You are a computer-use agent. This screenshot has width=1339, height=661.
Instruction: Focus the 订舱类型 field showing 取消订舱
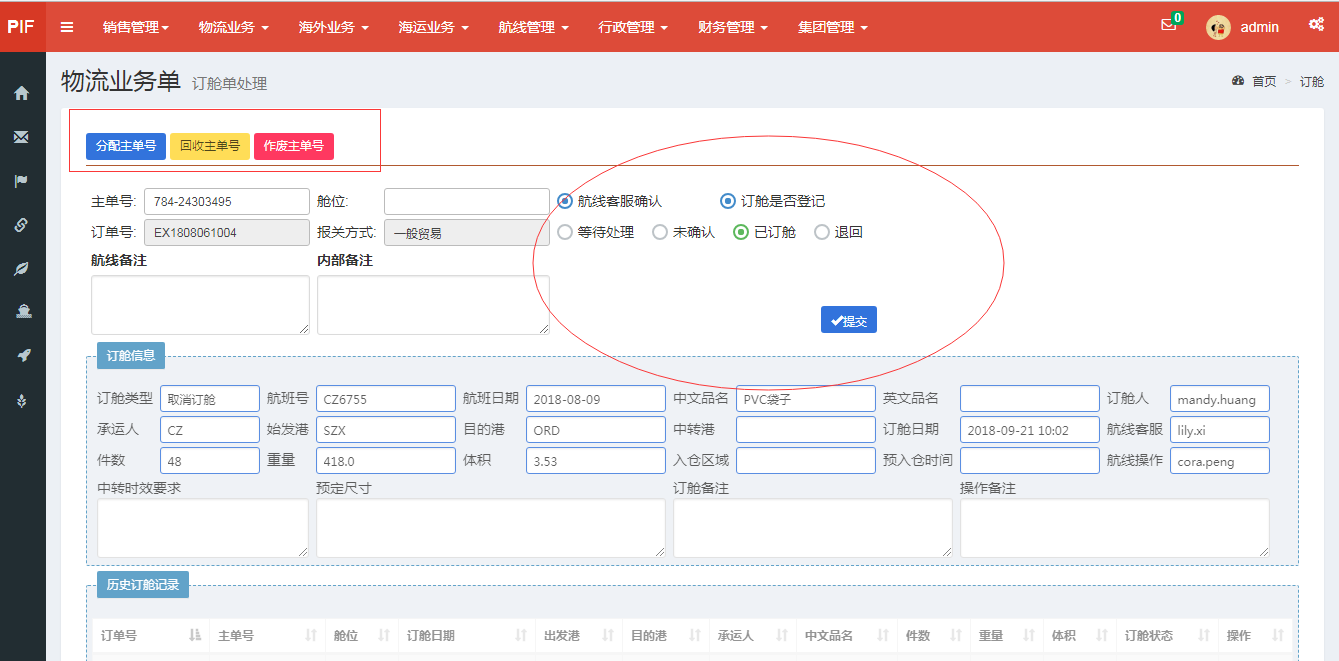click(210, 399)
